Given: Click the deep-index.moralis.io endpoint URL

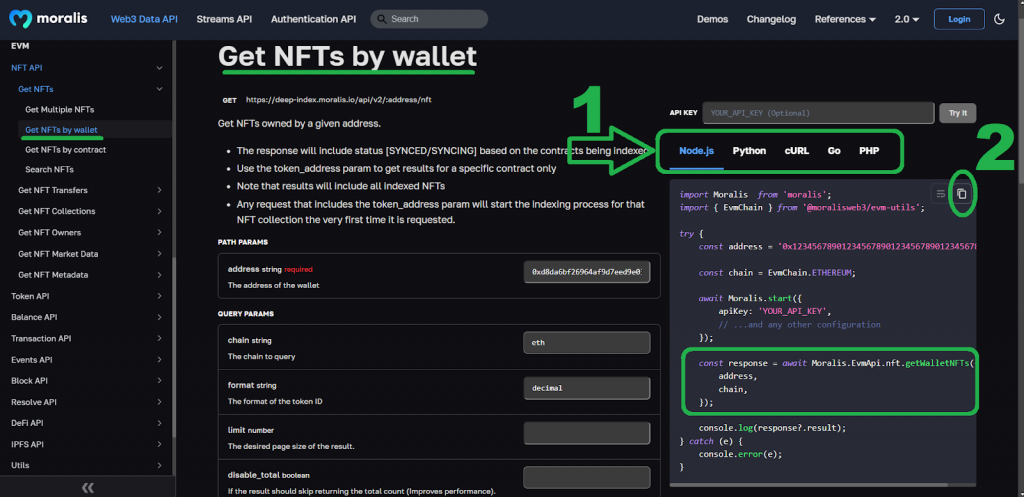Looking at the screenshot, I should tap(338, 100).
